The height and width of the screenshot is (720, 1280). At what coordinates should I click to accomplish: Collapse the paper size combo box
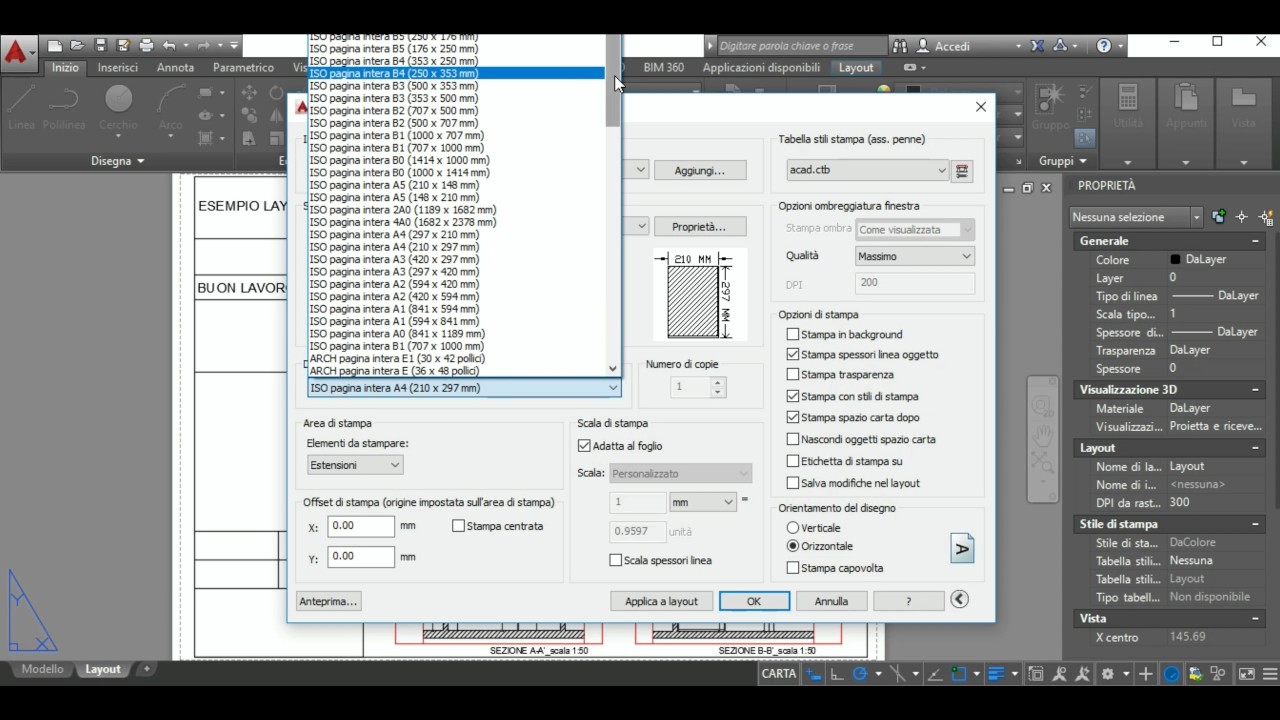click(464, 388)
